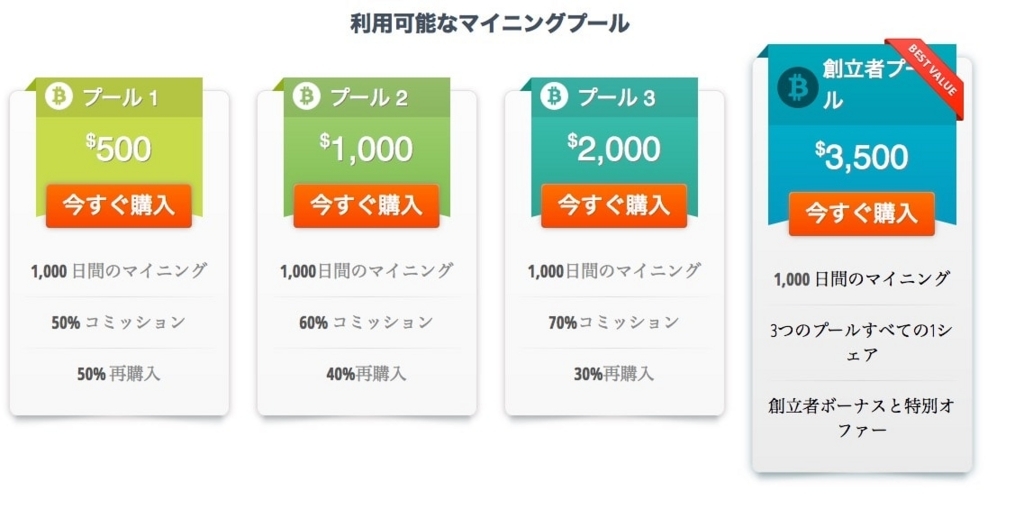Image resolution: width=1024 pixels, height=509 pixels.
Task: Click 創立者ボーナスと特別オファー text
Action: [861, 418]
